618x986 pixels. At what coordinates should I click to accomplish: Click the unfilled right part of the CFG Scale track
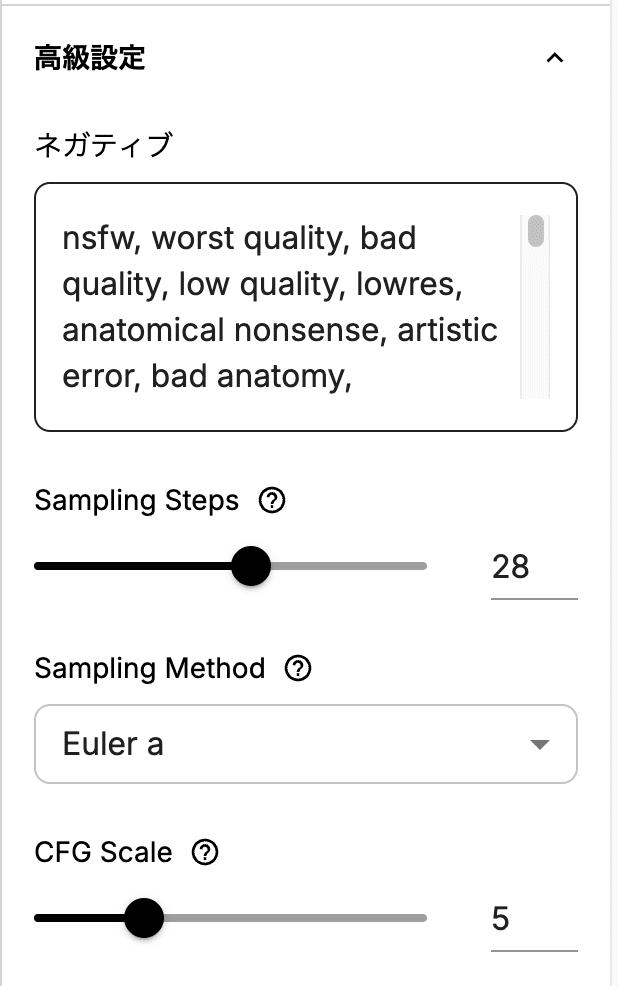click(300, 918)
